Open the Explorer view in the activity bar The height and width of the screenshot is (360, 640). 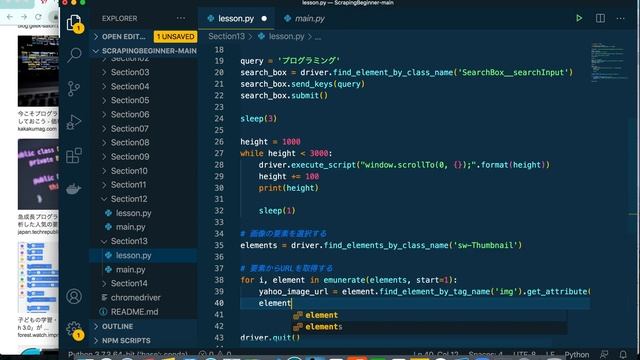tap(74, 22)
